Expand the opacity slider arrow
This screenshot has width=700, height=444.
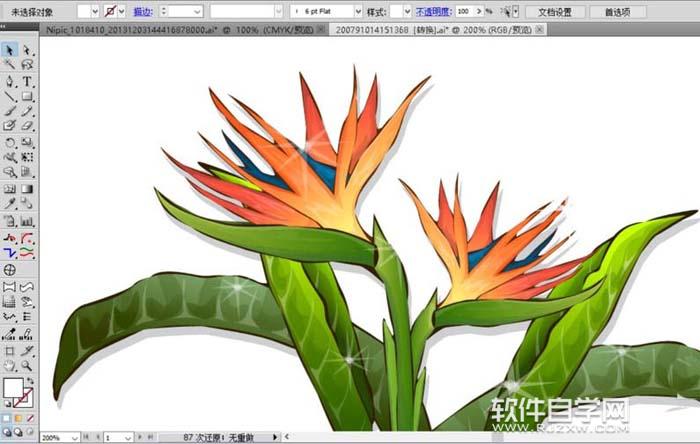click(479, 11)
